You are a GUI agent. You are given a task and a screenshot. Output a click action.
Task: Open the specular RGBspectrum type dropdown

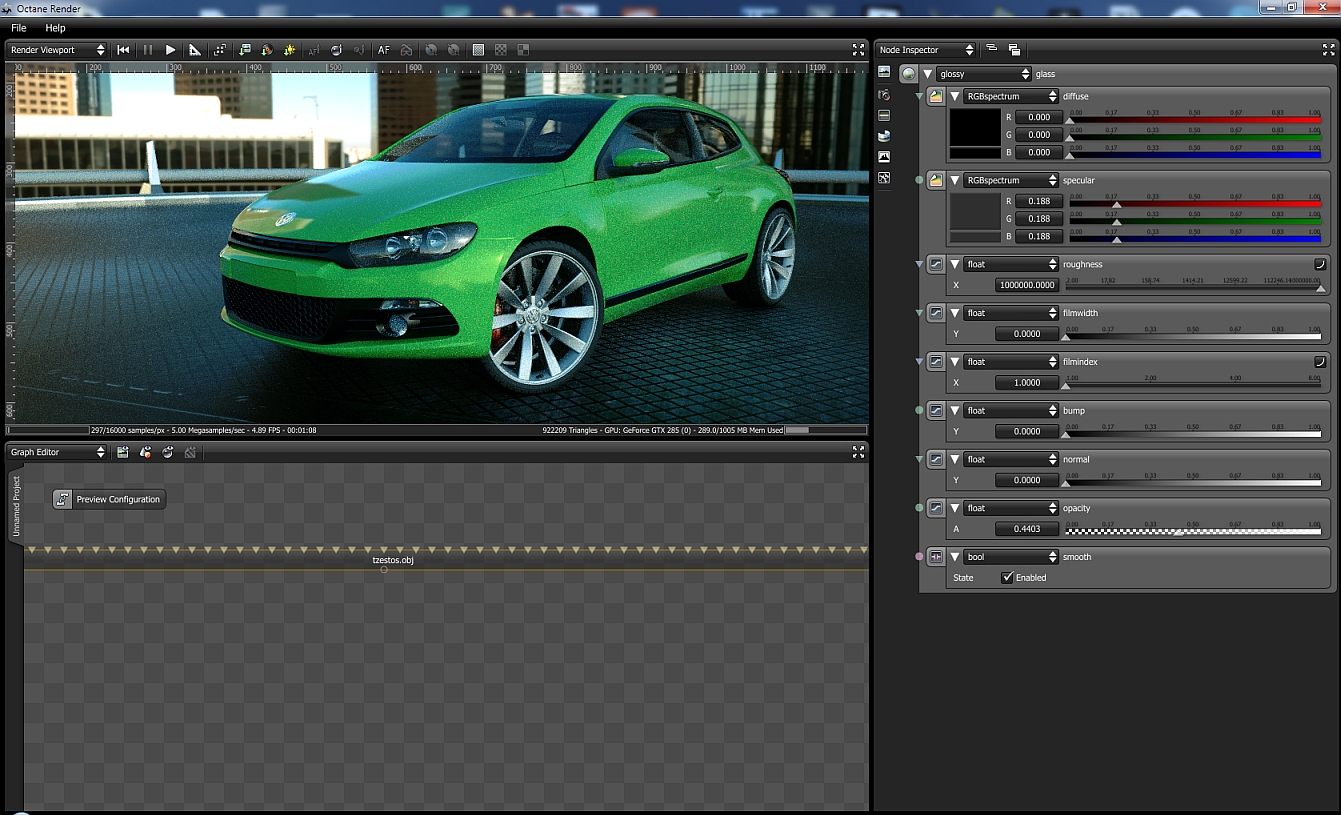tap(1011, 181)
